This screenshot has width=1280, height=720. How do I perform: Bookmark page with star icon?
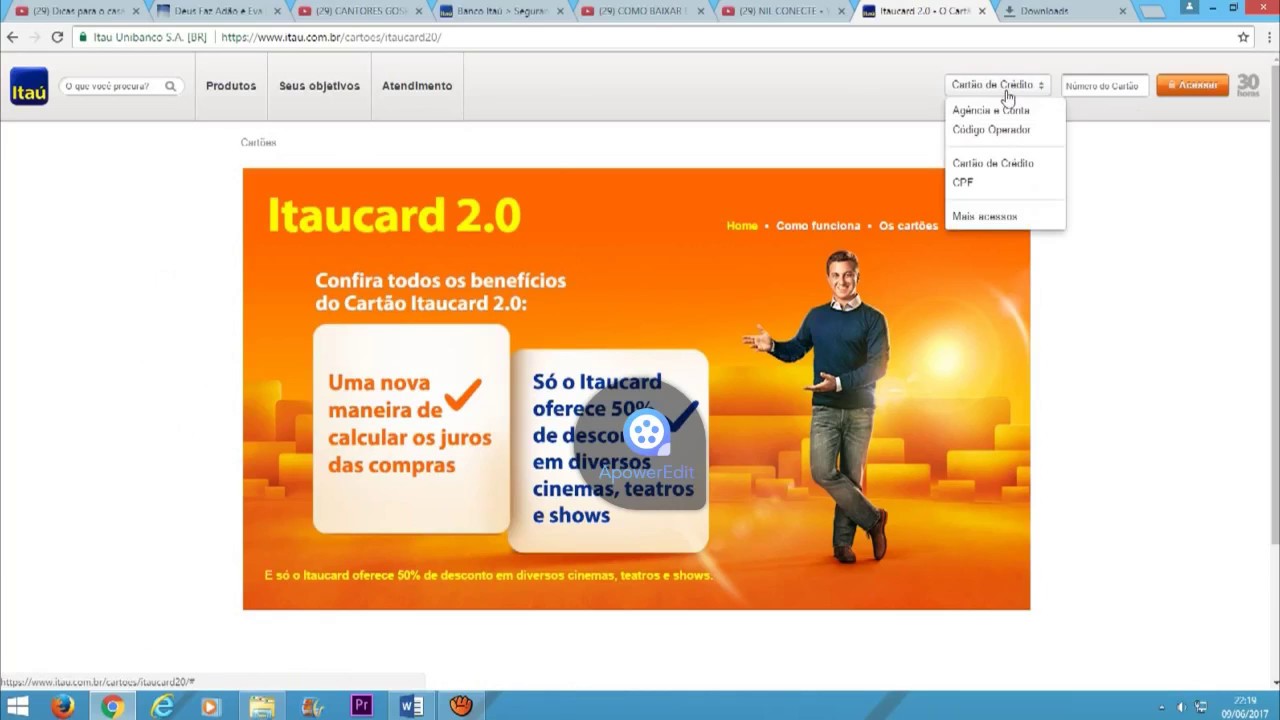[1244, 37]
